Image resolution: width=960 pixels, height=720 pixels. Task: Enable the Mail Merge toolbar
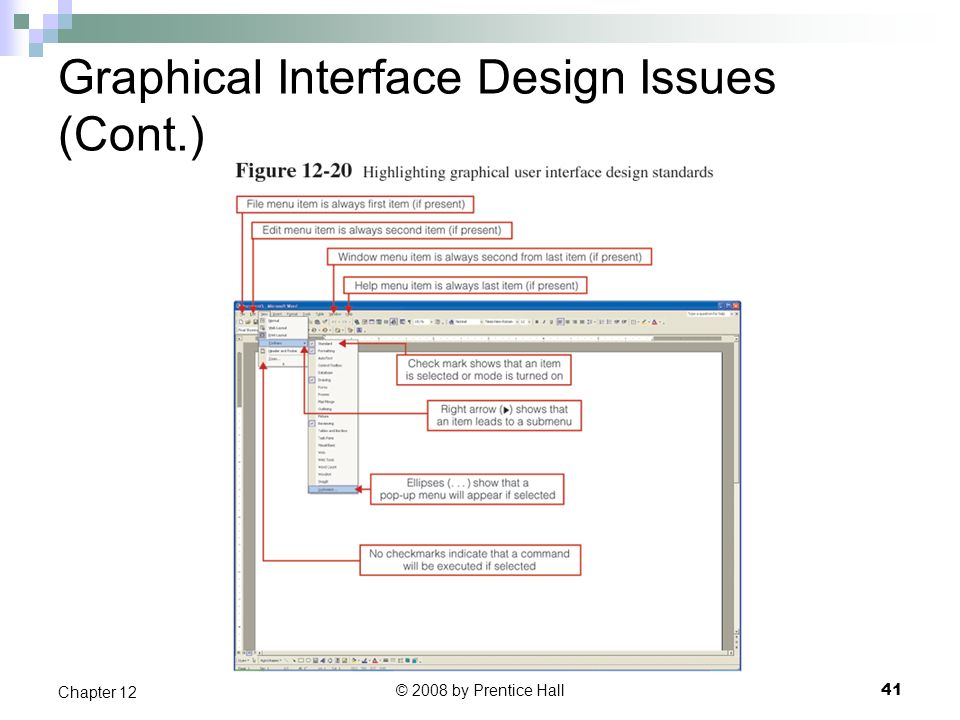coord(333,402)
